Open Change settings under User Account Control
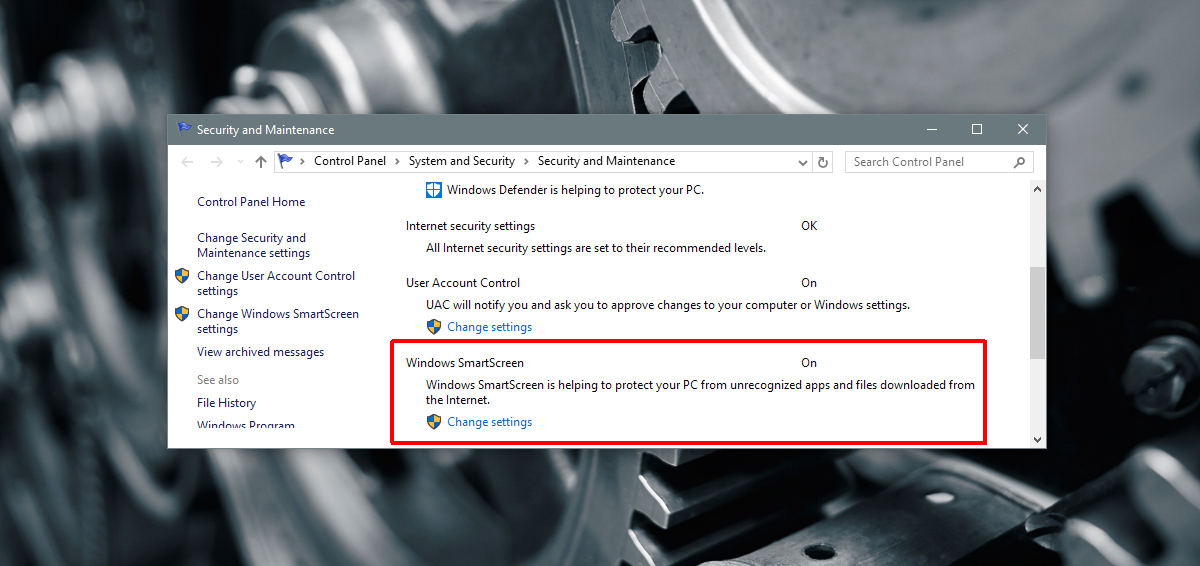Image resolution: width=1200 pixels, height=566 pixels. pyautogui.click(x=490, y=327)
